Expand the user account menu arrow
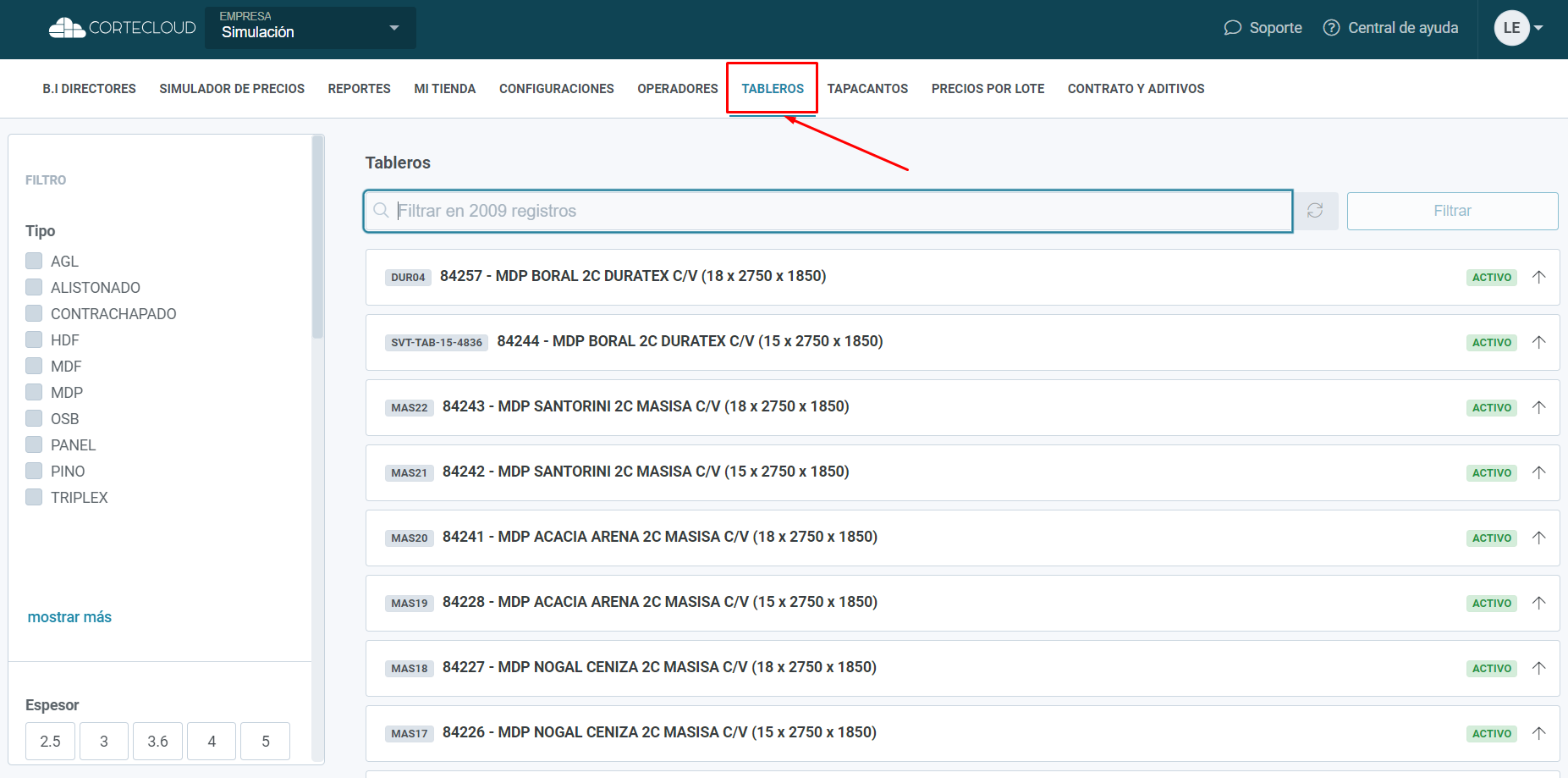Image resolution: width=1568 pixels, height=778 pixels. [1538, 28]
